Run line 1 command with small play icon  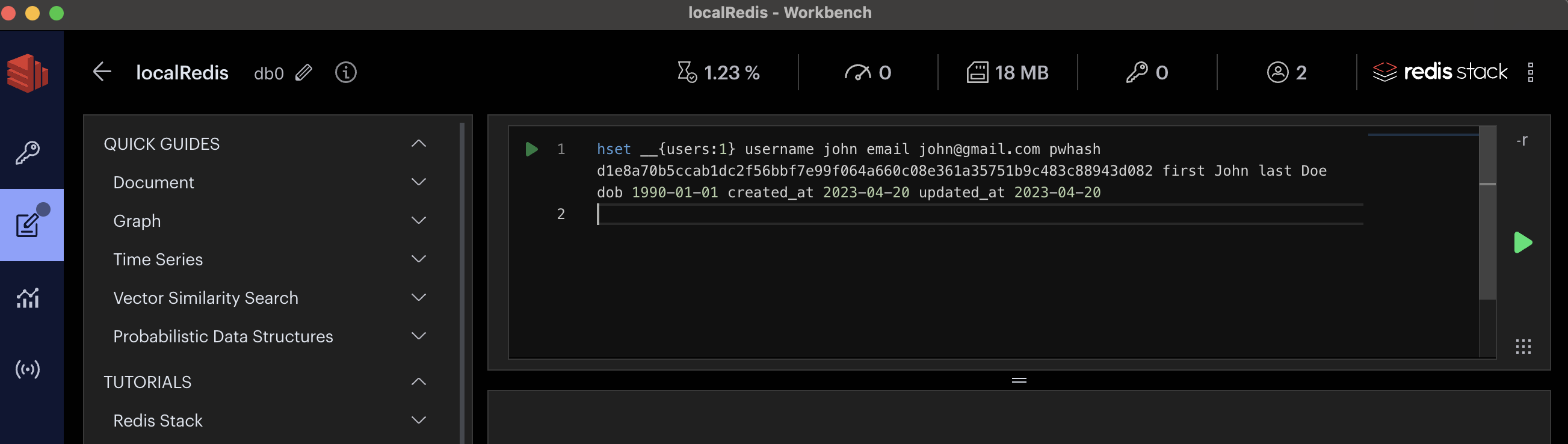pyautogui.click(x=531, y=149)
